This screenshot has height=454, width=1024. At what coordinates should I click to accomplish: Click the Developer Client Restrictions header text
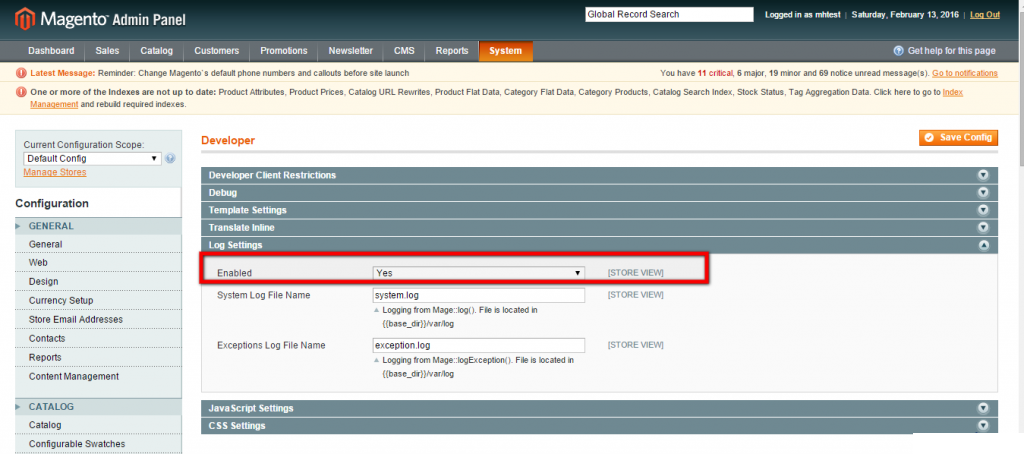click(x=272, y=175)
